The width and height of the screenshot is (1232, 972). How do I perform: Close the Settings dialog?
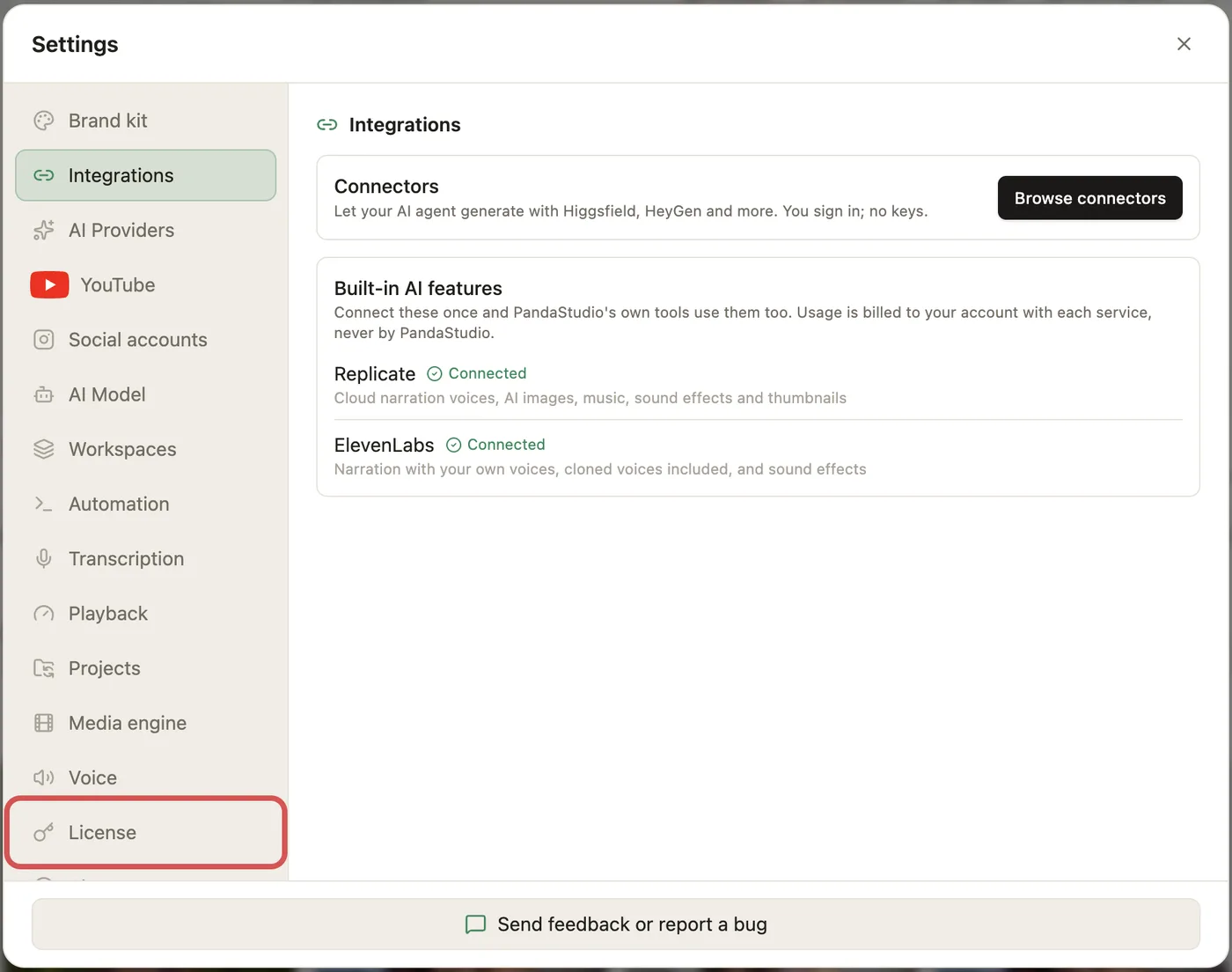pos(1184,44)
